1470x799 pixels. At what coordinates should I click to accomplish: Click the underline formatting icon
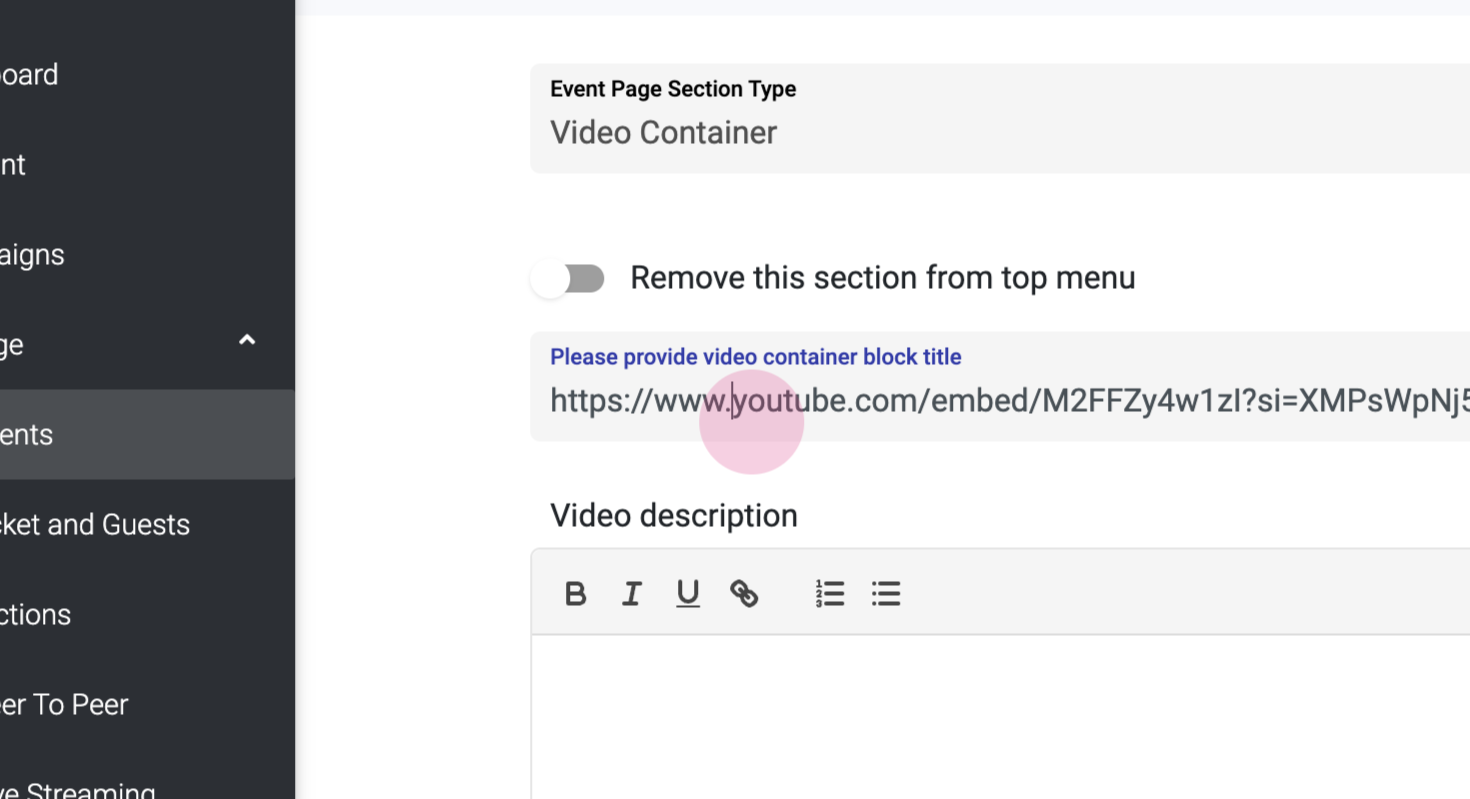click(x=688, y=594)
